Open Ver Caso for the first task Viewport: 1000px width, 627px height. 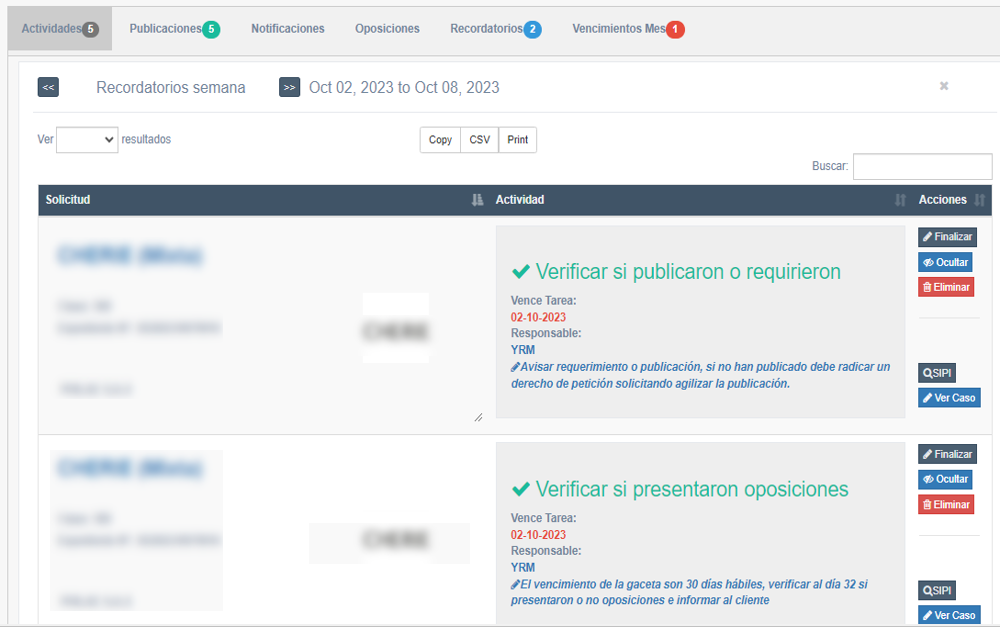948,397
